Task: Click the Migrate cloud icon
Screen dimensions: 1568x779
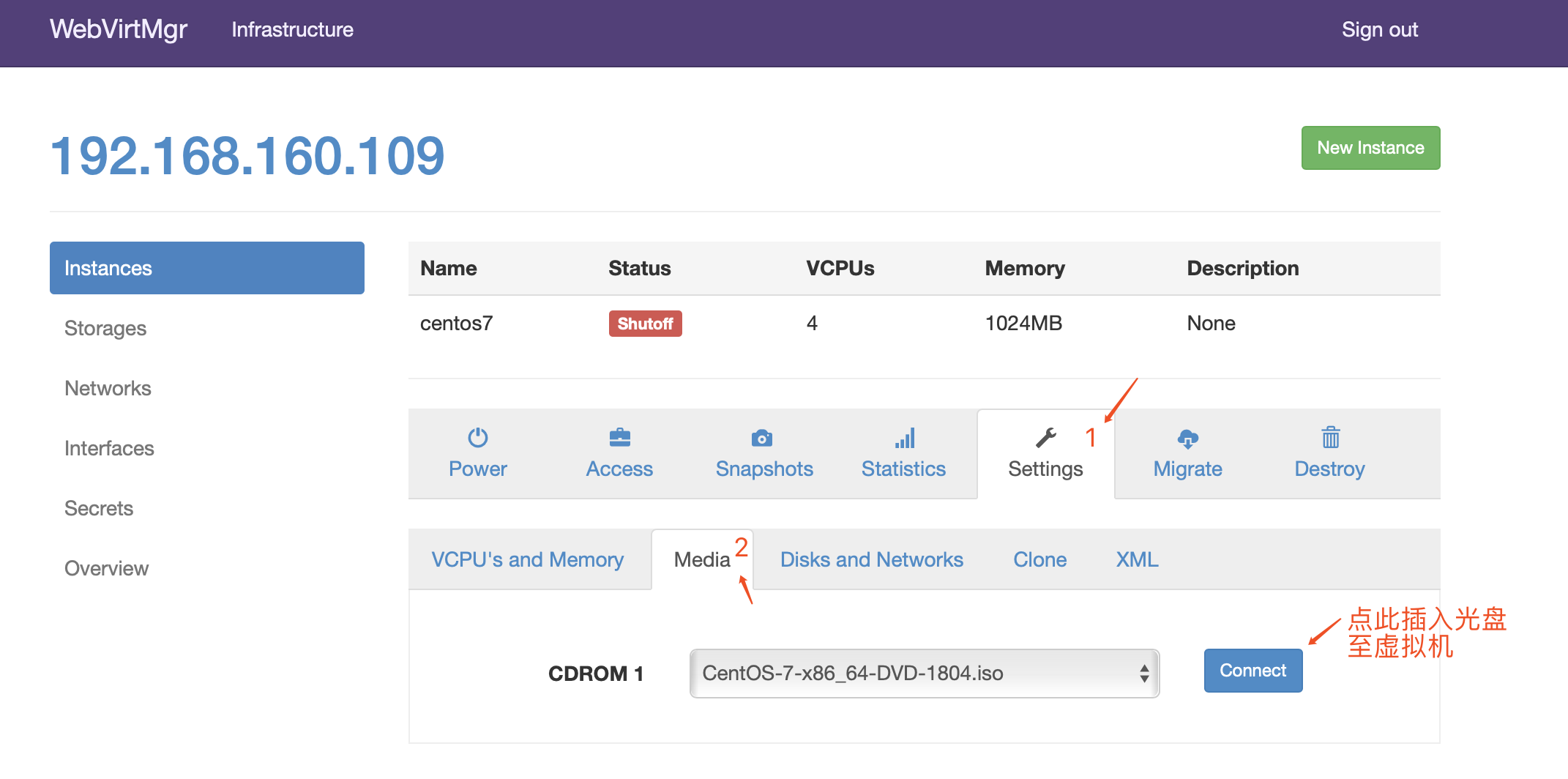Action: [x=1187, y=439]
